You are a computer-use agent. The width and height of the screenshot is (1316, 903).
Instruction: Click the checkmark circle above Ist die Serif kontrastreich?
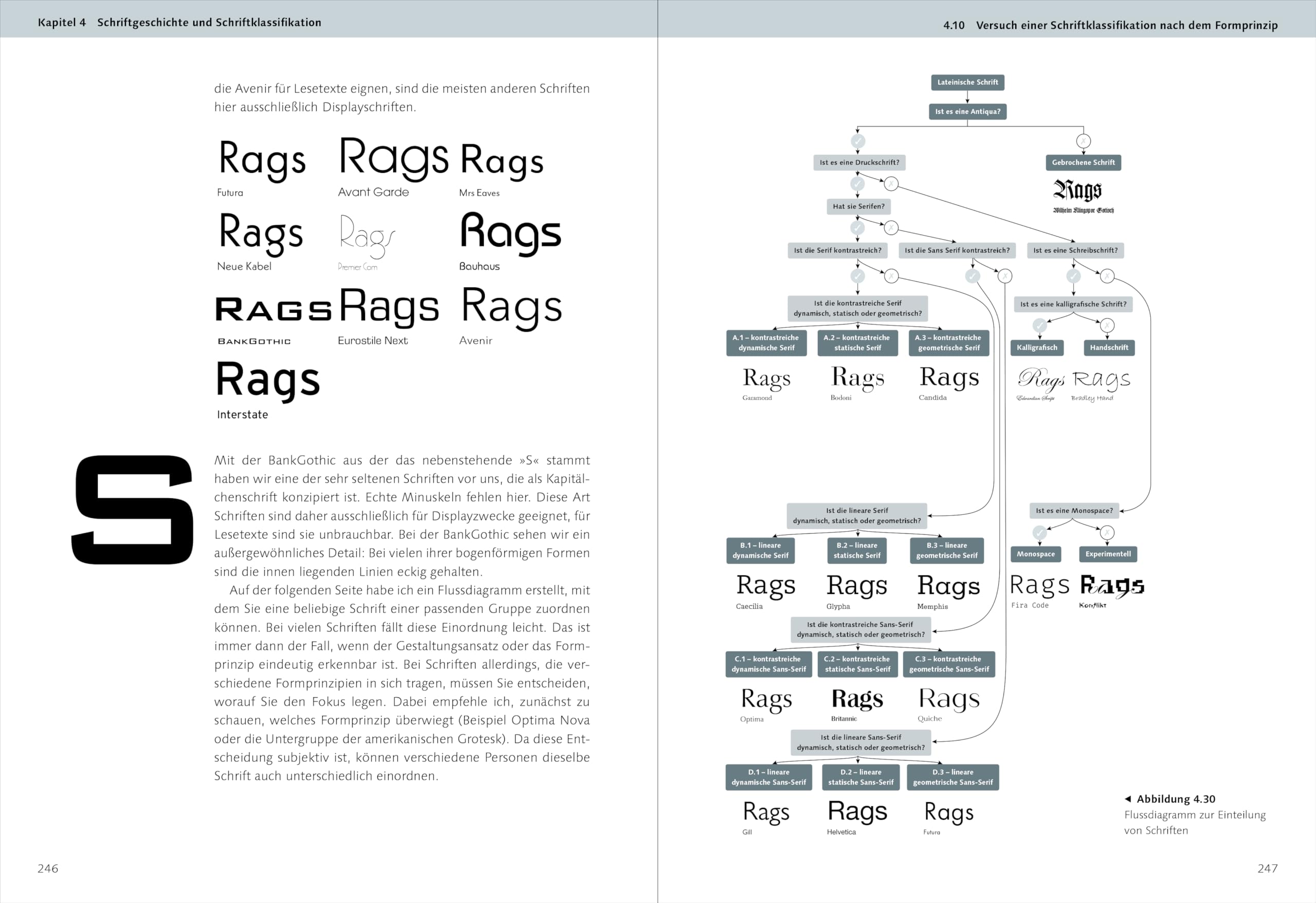click(857, 228)
